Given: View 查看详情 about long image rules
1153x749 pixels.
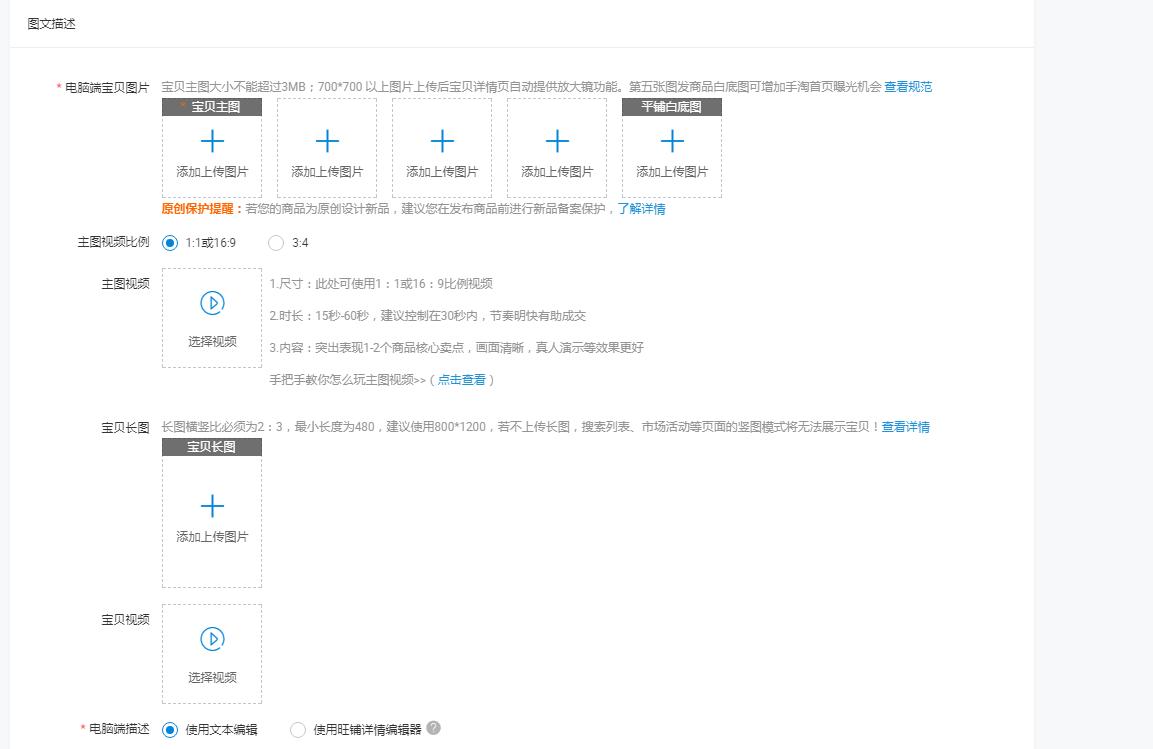Looking at the screenshot, I should click(x=904, y=427).
